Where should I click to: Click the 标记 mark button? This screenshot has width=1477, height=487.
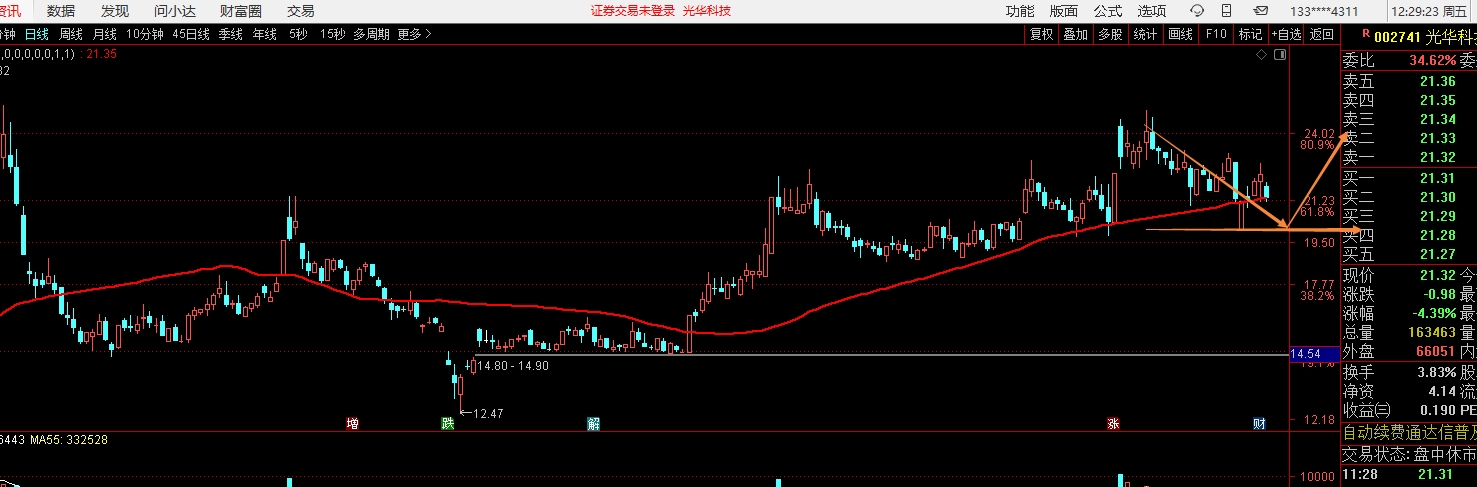point(1251,34)
